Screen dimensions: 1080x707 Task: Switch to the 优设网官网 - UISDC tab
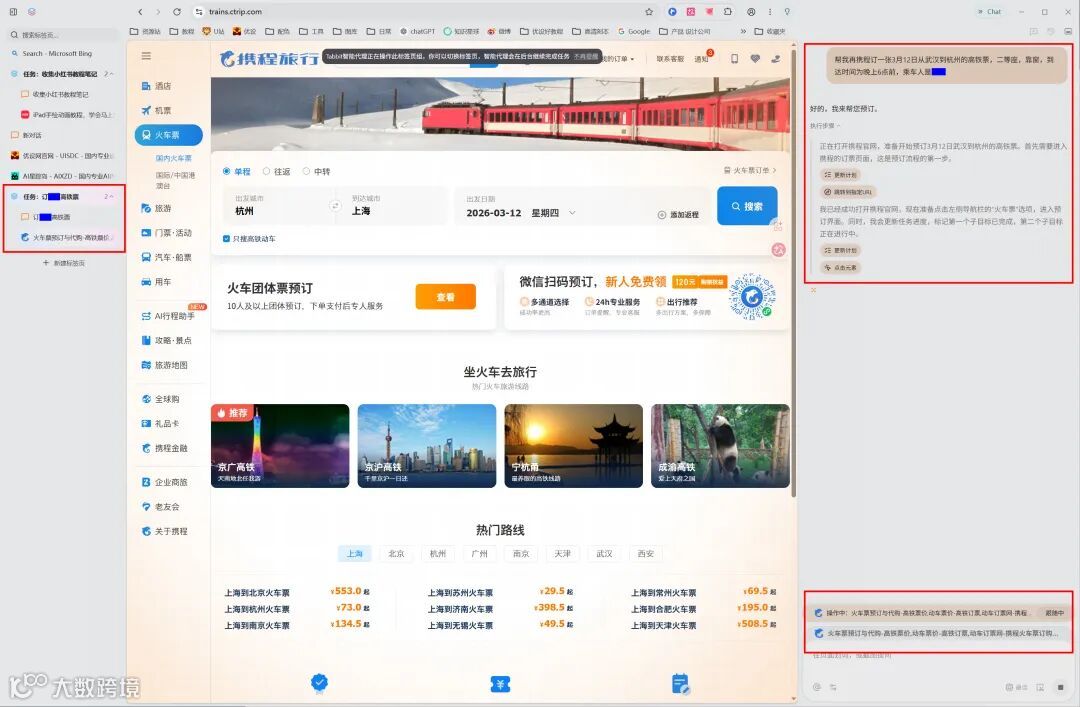coord(61,156)
